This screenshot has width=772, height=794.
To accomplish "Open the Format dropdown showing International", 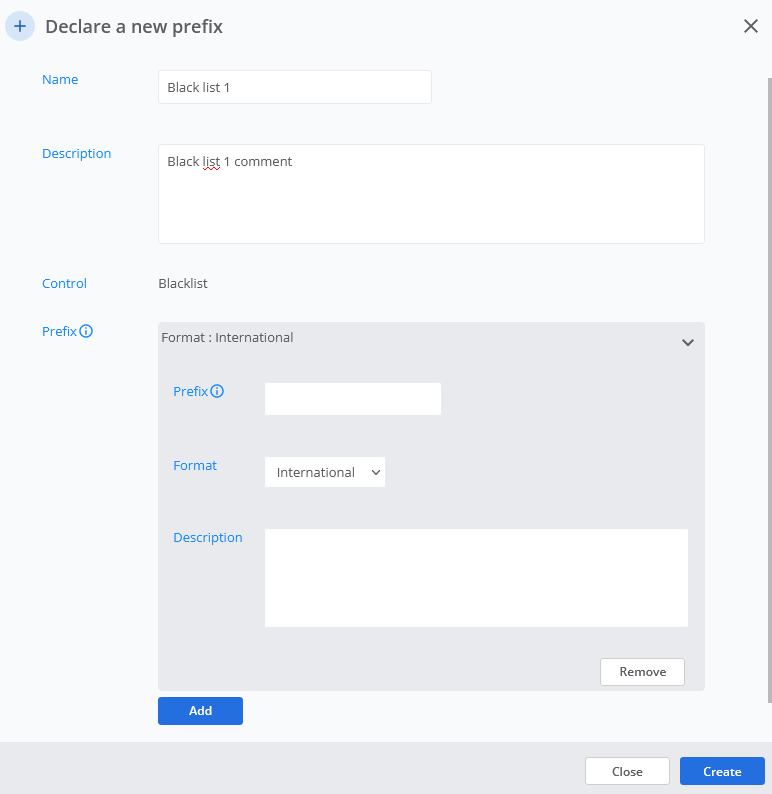I will click(325, 472).
